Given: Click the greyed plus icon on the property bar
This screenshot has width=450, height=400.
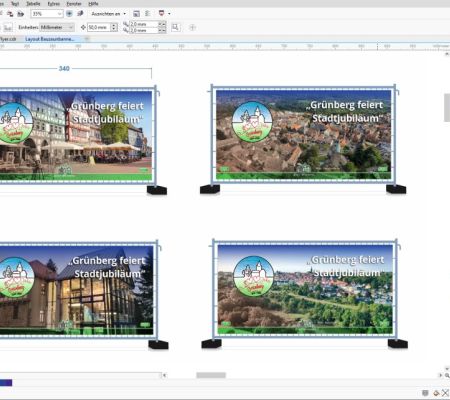Looking at the screenshot, I should pos(192,28).
